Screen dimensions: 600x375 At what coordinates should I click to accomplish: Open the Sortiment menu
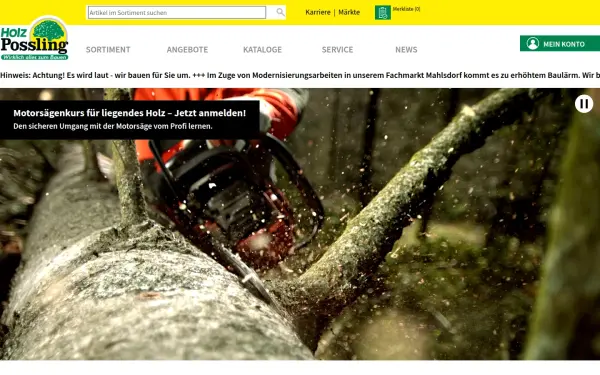108,49
